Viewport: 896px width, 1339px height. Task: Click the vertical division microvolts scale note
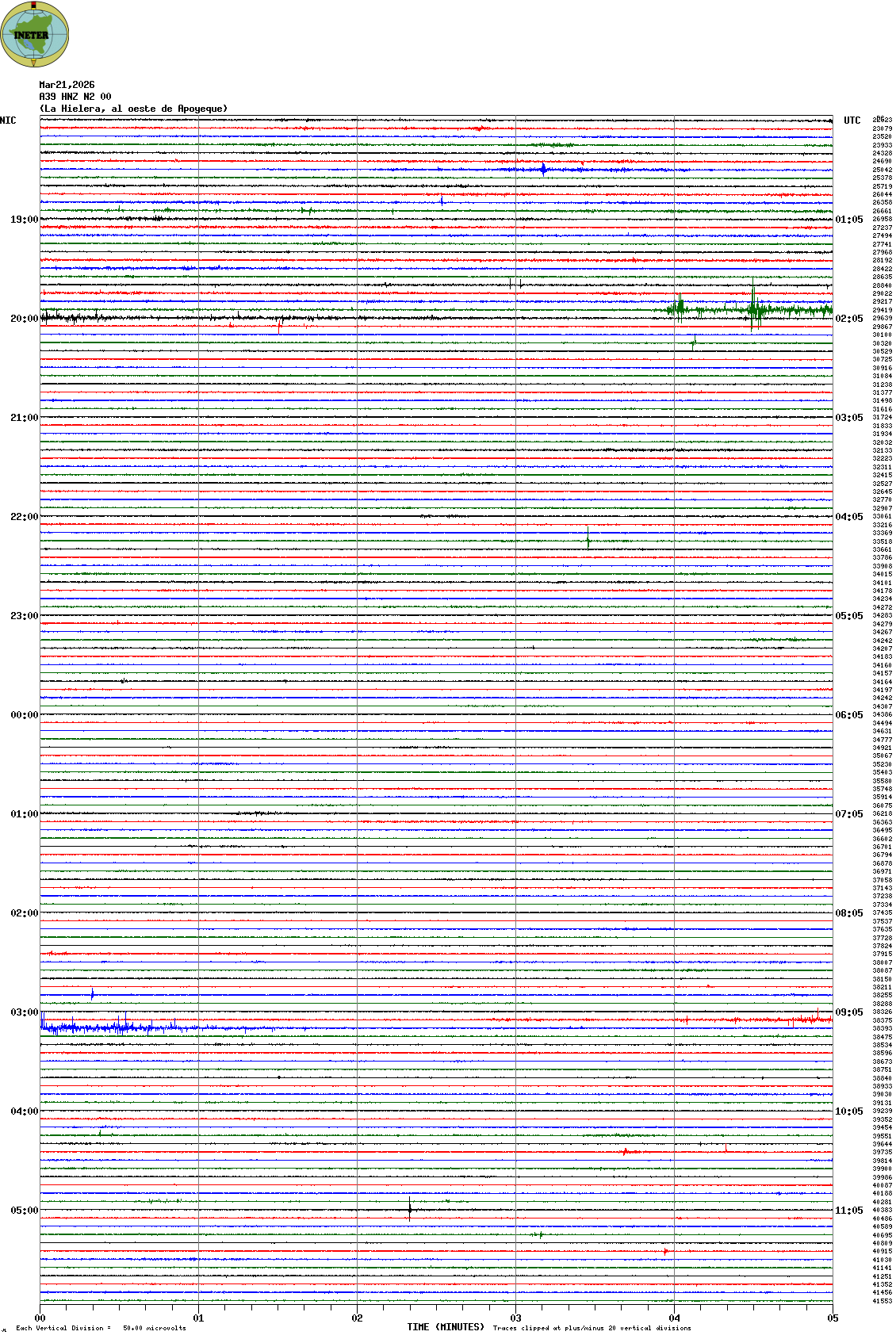101,1328
